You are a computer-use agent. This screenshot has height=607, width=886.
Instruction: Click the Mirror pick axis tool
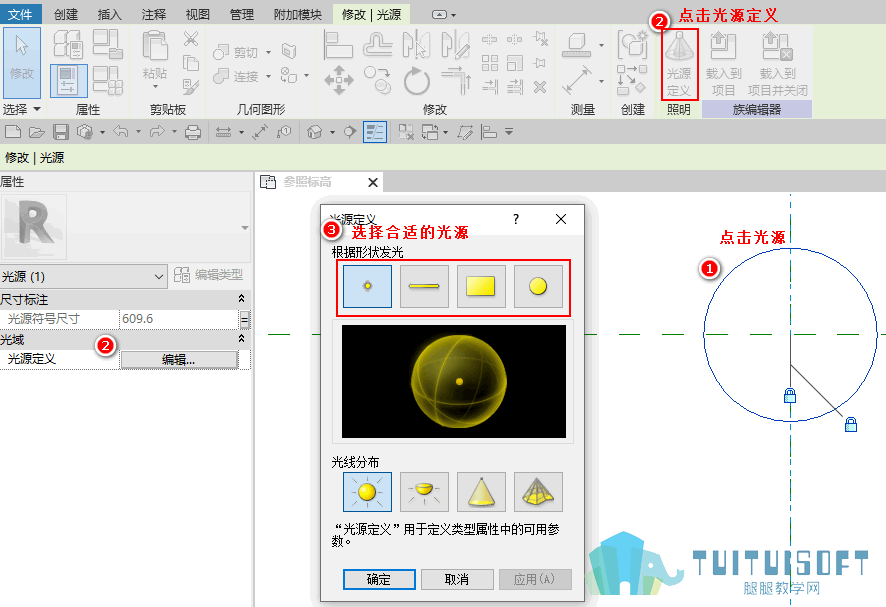[x=416, y=45]
